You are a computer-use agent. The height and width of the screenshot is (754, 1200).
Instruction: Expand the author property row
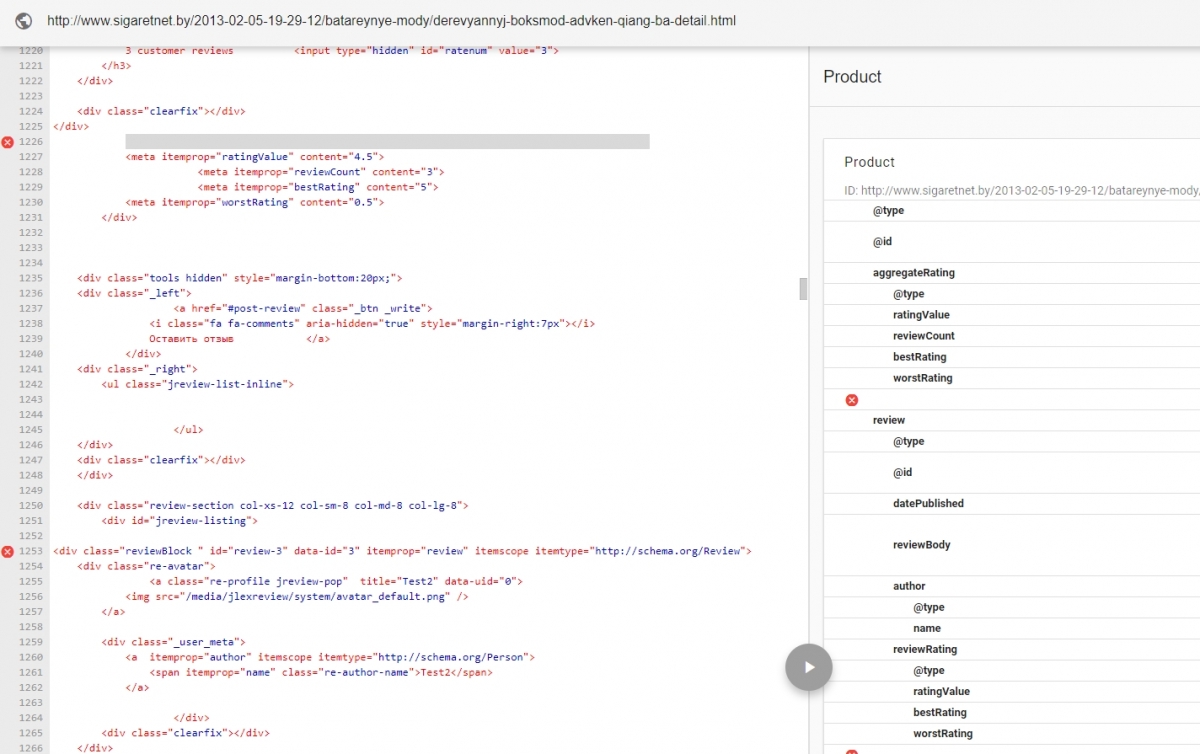(x=909, y=586)
